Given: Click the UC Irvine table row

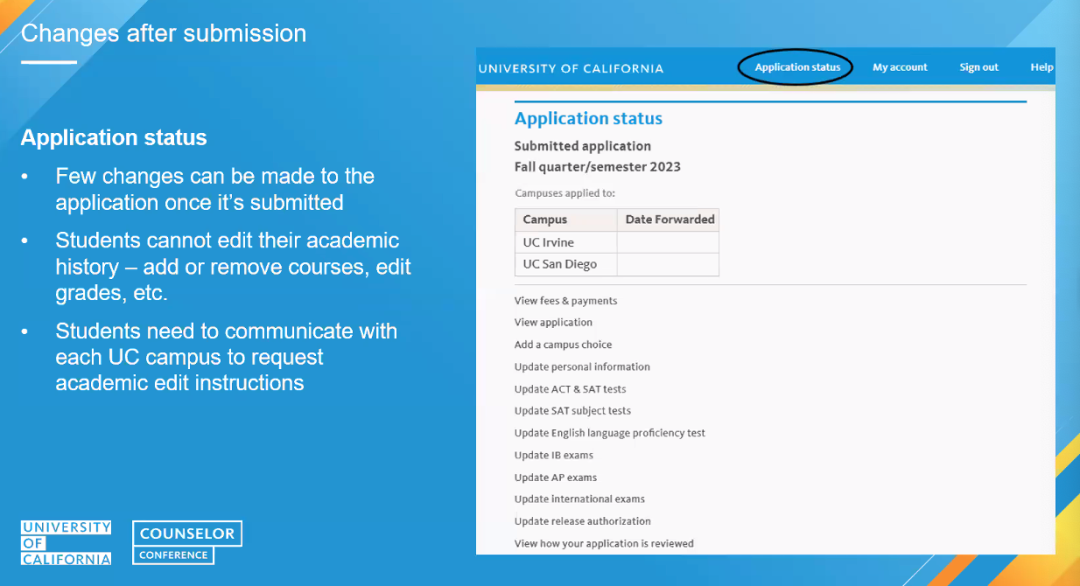Looking at the screenshot, I should tap(616, 242).
